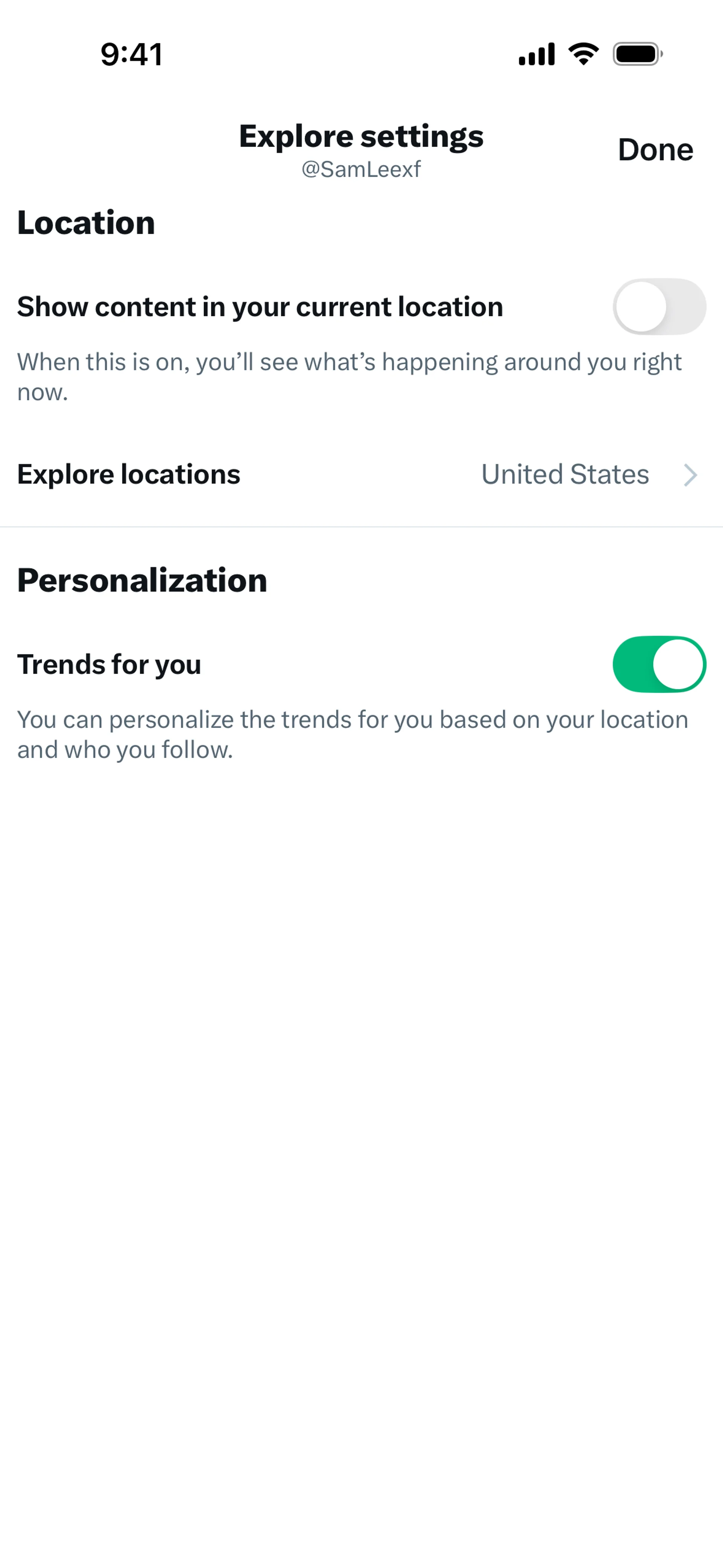This screenshot has height=1568, width=723.
Task: Select the United States location value
Action: tap(565, 474)
